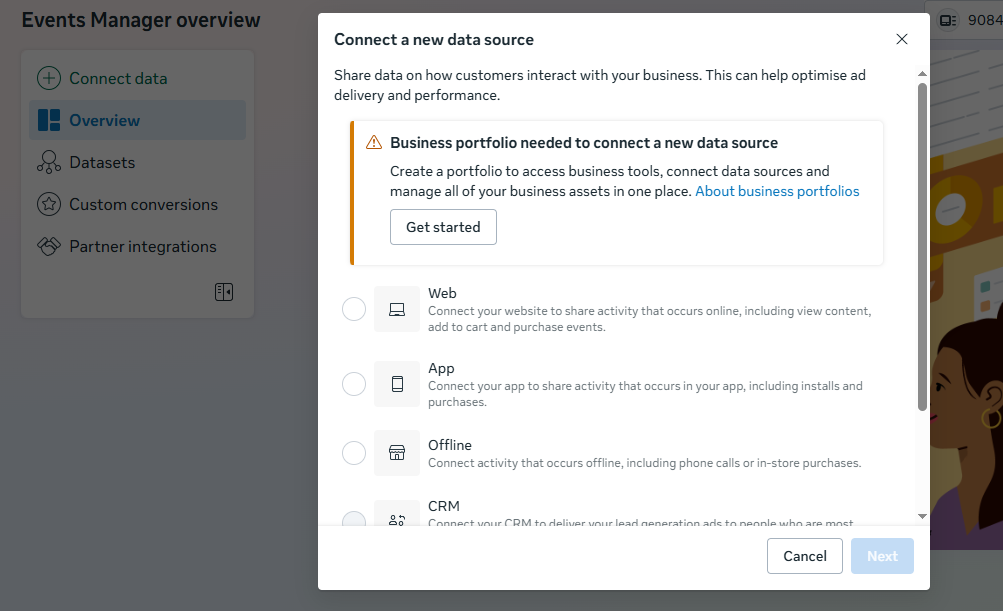This screenshot has height=611, width=1003.
Task: Select the Offline radio button
Action: tap(354, 453)
